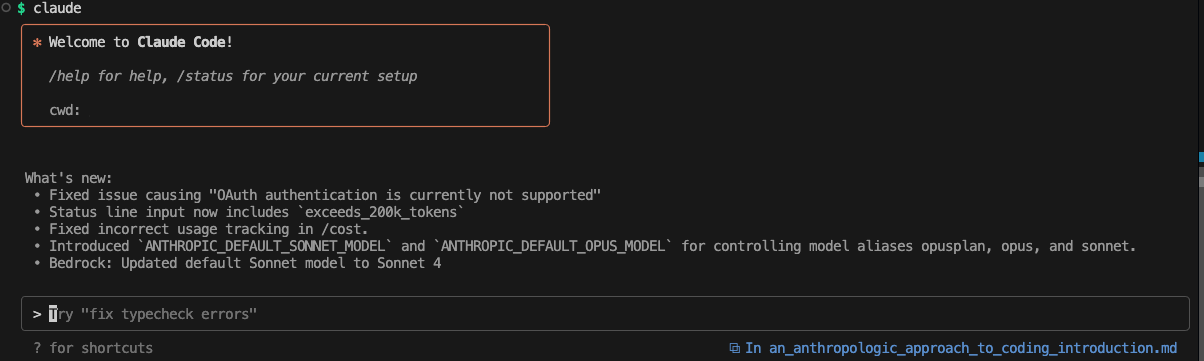The height and width of the screenshot is (361, 1204).
Task: Click the 'cwd:' line in the welcome box
Action: 65,110
